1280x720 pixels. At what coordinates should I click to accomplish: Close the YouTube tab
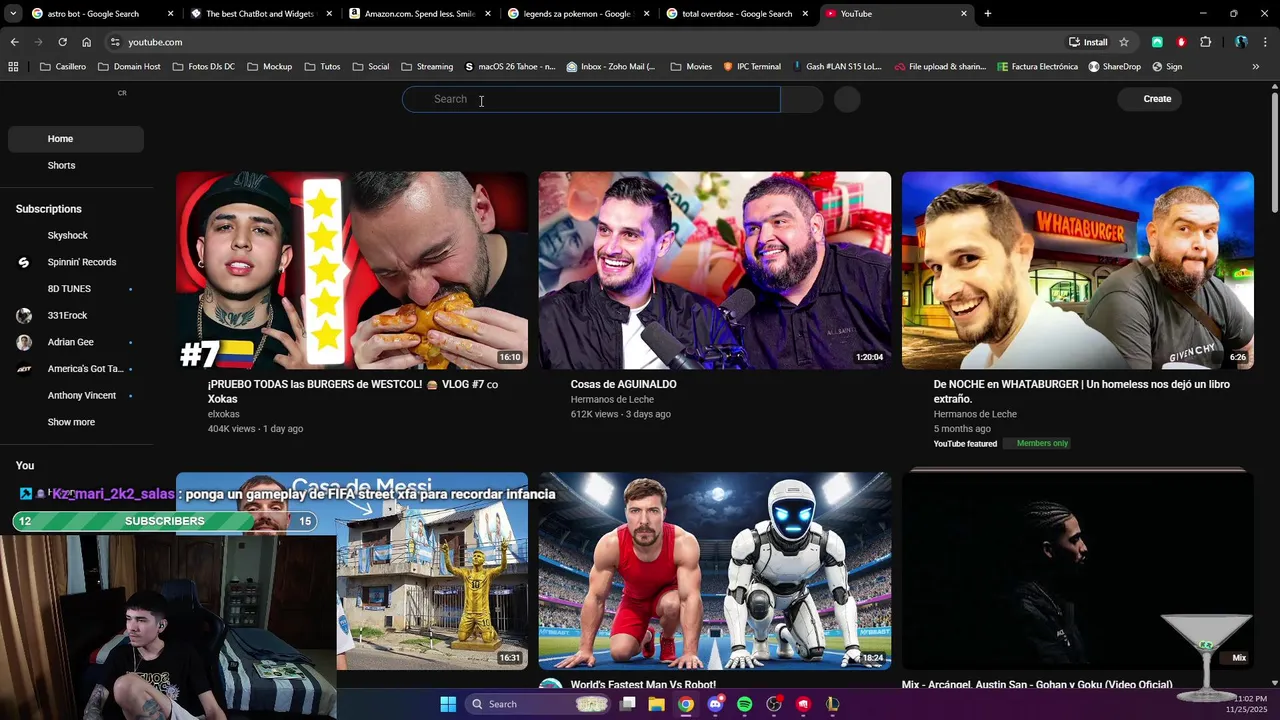click(964, 14)
